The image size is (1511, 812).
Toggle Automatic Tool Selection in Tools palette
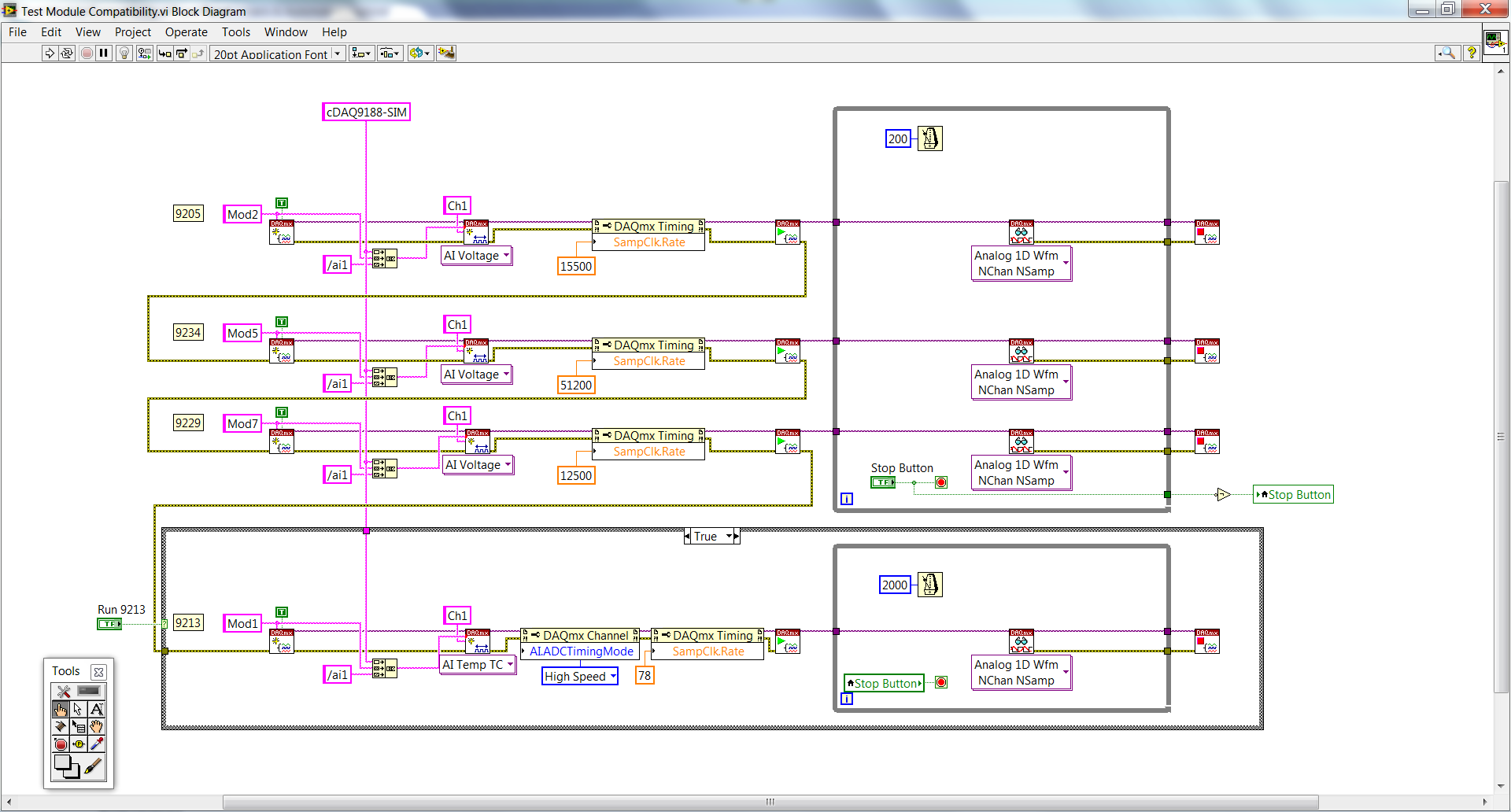(x=78, y=691)
